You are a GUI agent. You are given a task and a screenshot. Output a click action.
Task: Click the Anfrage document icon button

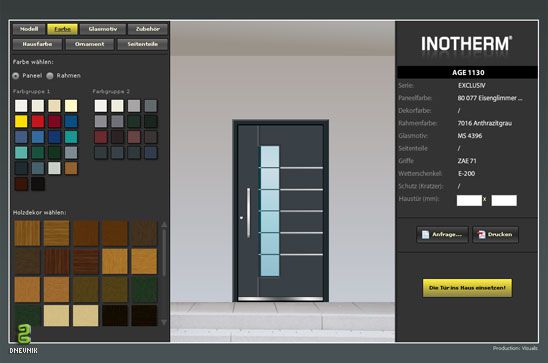point(442,234)
